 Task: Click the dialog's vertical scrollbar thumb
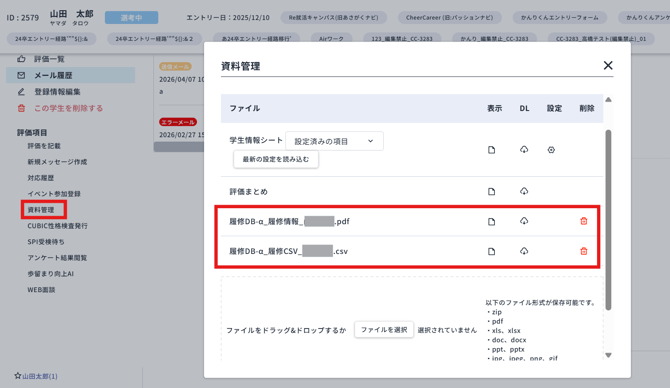[608, 220]
